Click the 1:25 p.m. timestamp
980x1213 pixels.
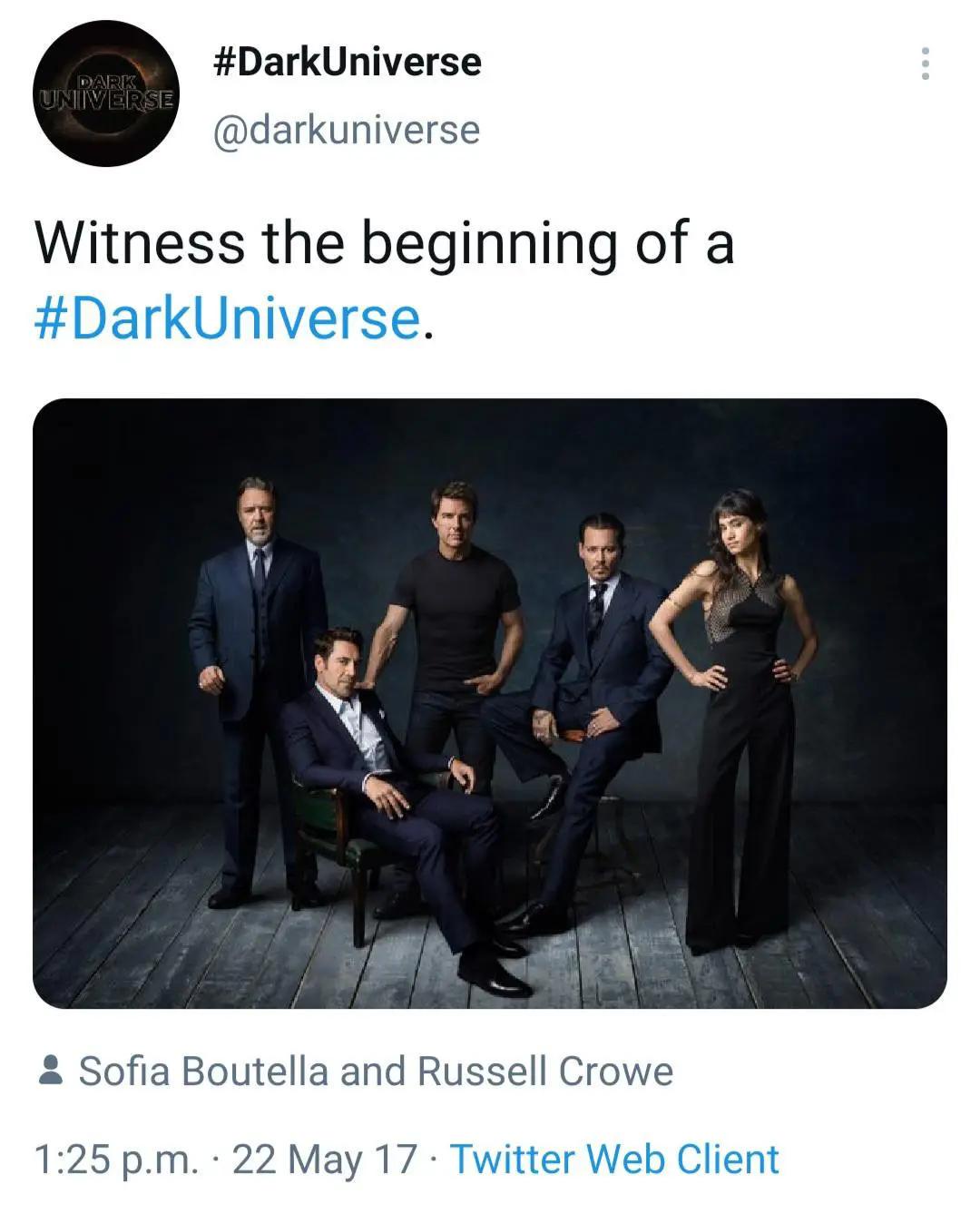pos(116,1159)
